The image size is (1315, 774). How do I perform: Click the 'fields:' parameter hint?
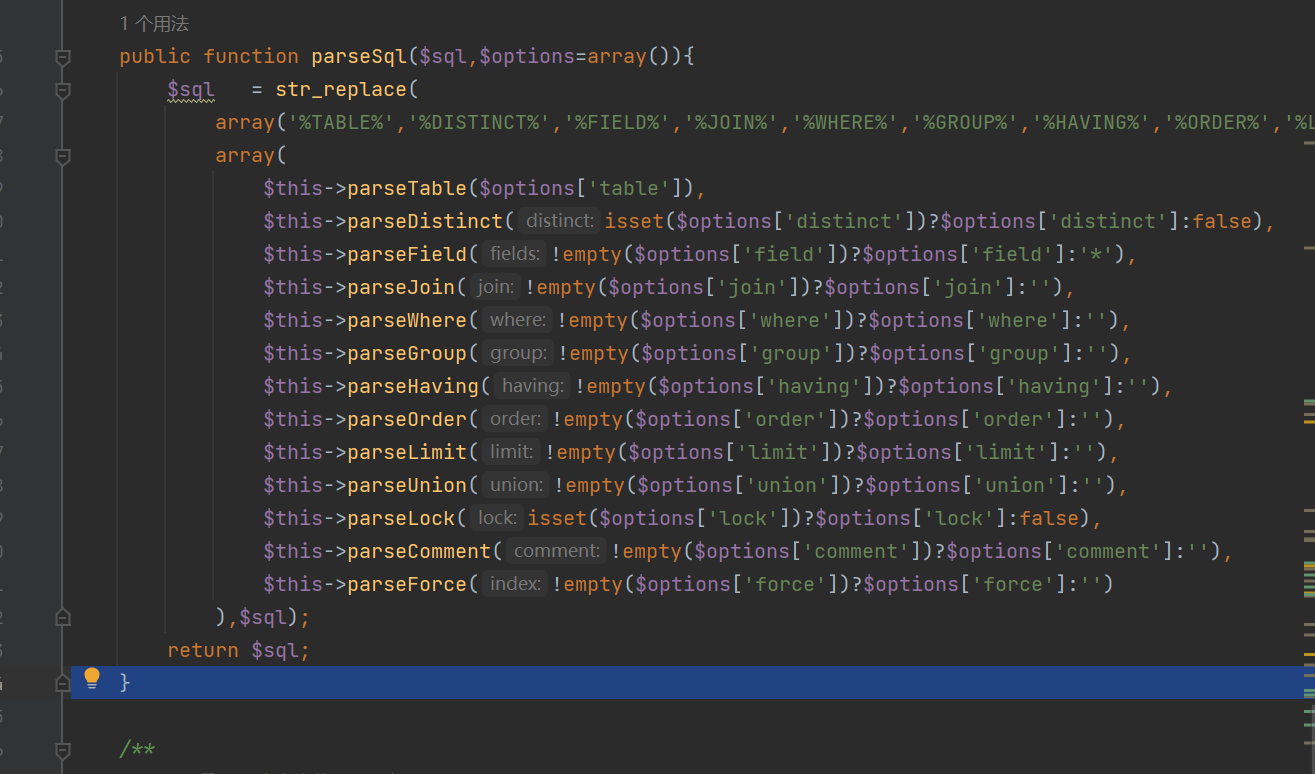pos(514,254)
